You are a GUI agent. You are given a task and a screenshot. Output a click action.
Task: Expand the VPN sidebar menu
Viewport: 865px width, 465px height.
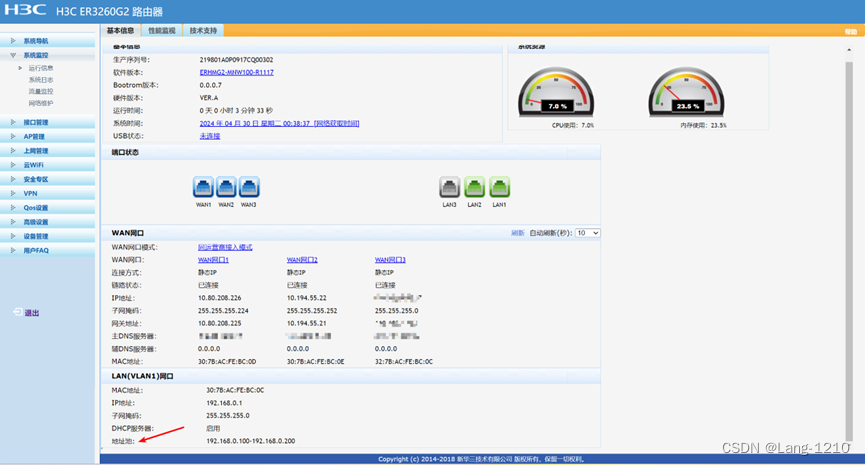tap(47, 194)
